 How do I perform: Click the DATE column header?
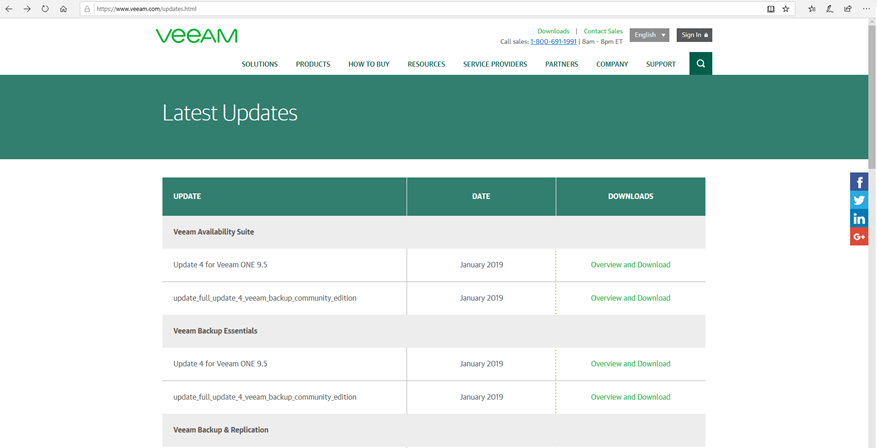pyautogui.click(x=481, y=196)
